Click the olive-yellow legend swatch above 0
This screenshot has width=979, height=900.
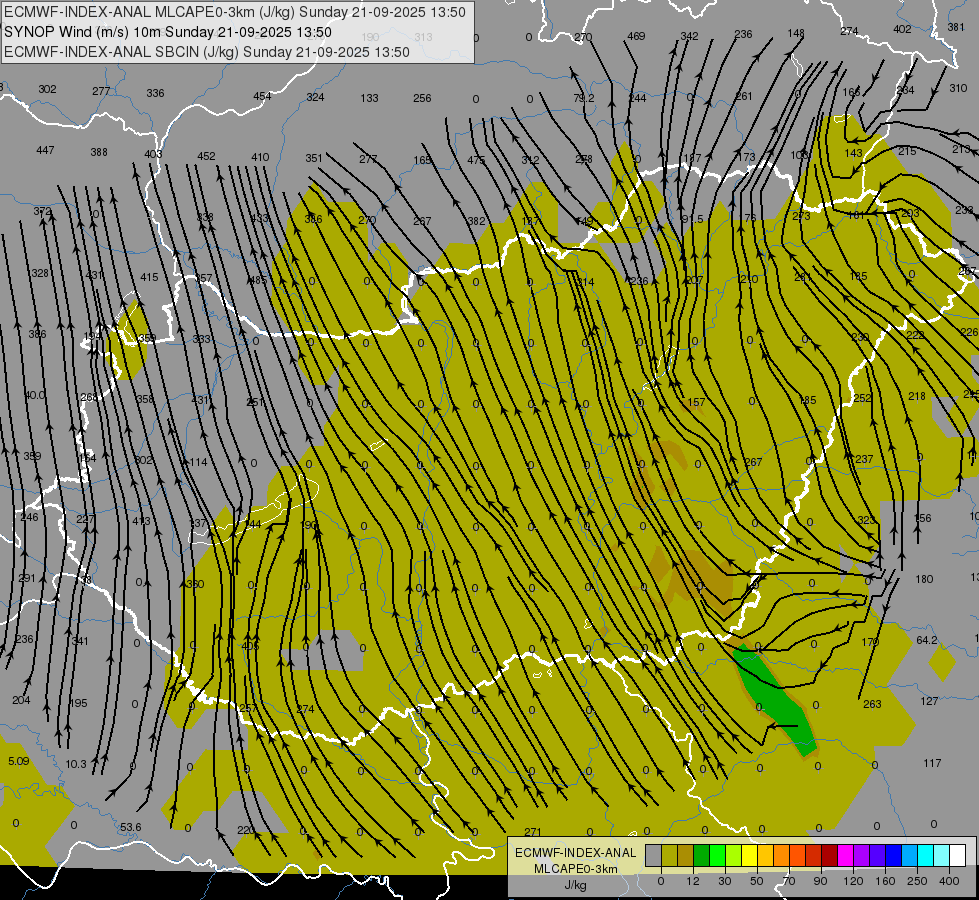tap(669, 855)
